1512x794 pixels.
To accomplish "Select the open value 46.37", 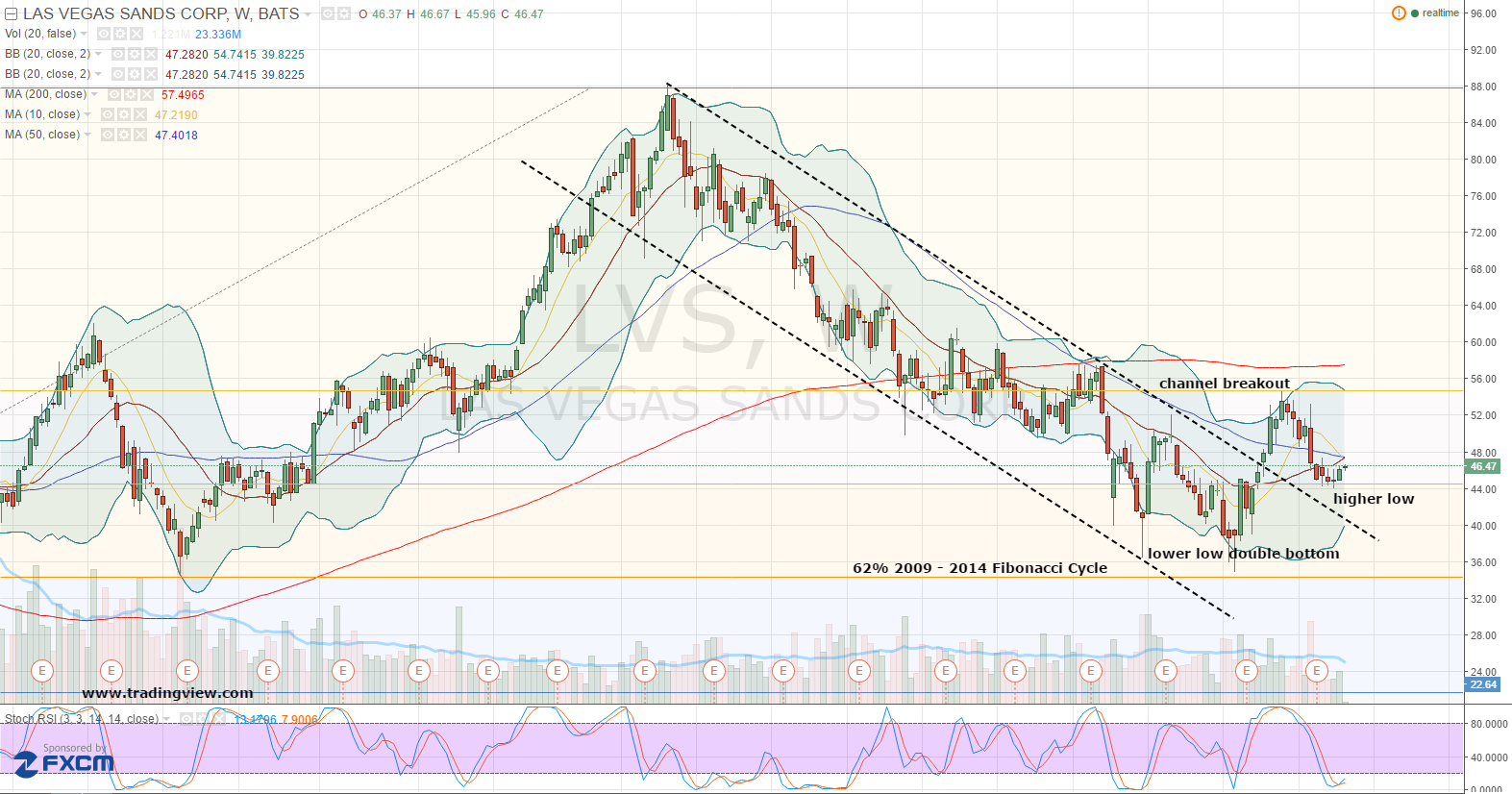I will pyautogui.click(x=386, y=14).
